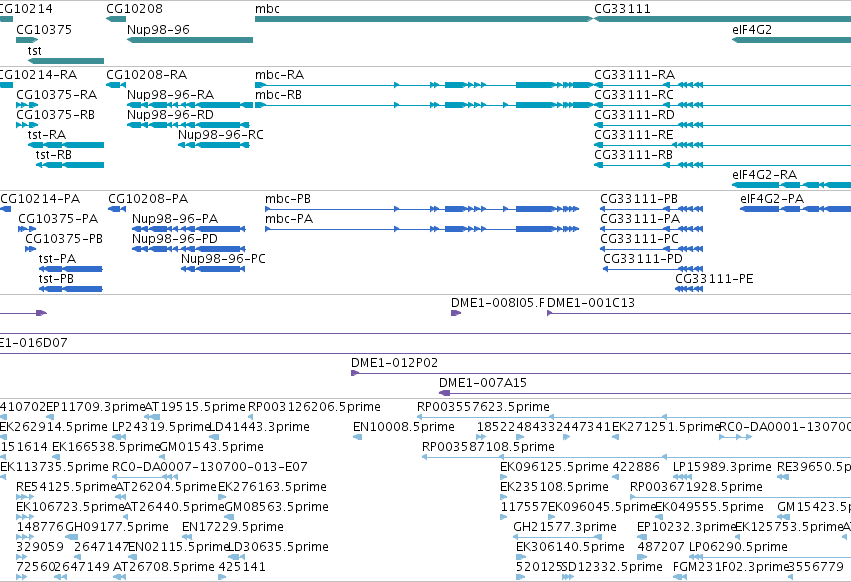Viewport: 851px width, 582px height.
Task: Select the DME1-001C13 clone label
Action: point(590,303)
